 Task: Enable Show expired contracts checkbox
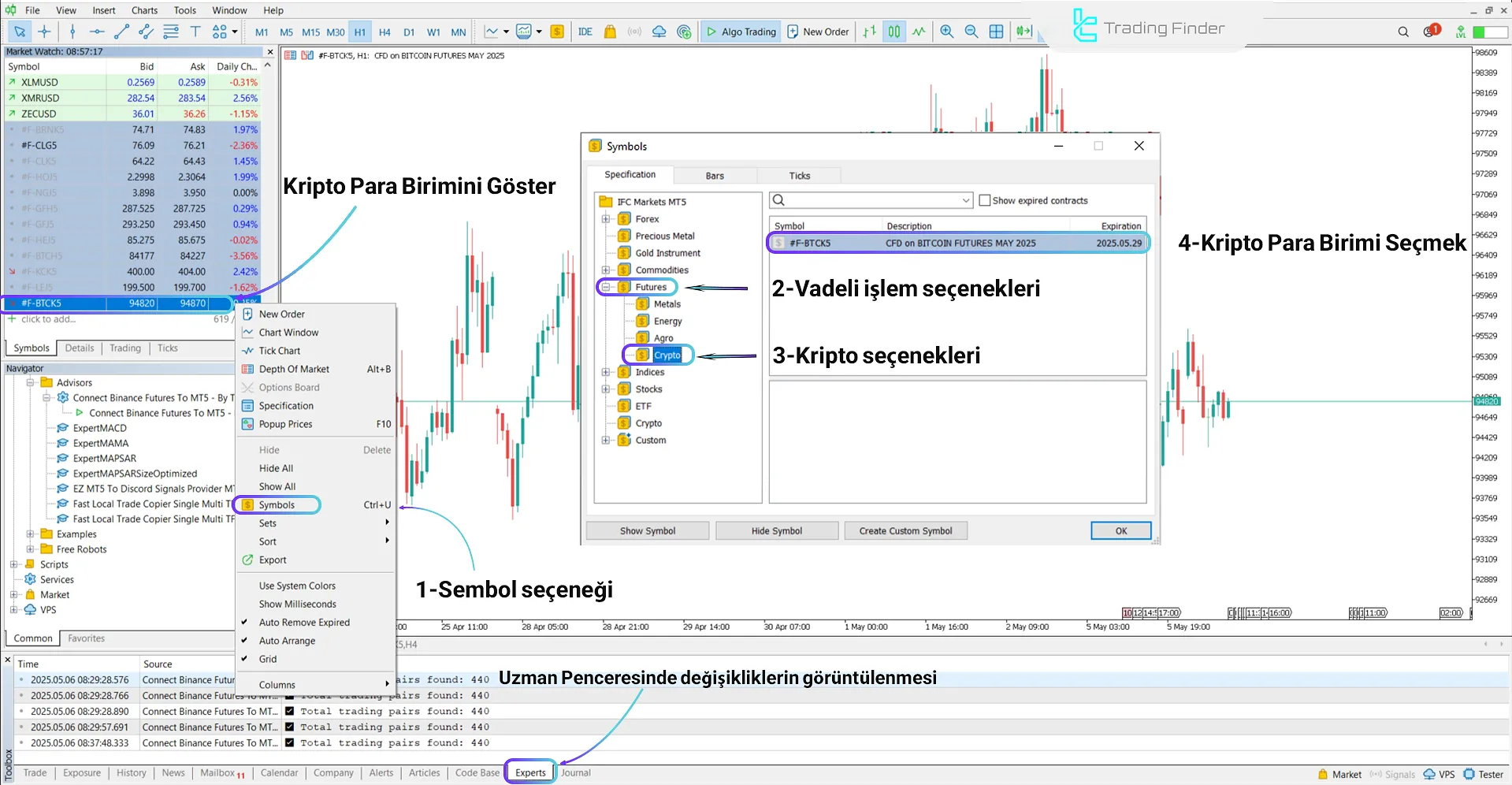click(x=984, y=200)
